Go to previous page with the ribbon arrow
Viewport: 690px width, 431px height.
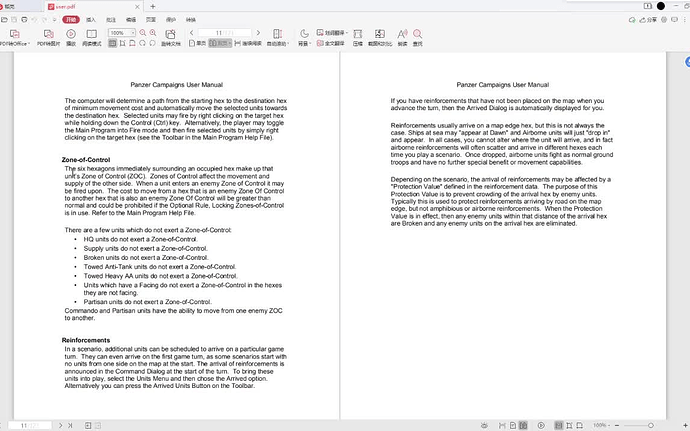(191, 33)
